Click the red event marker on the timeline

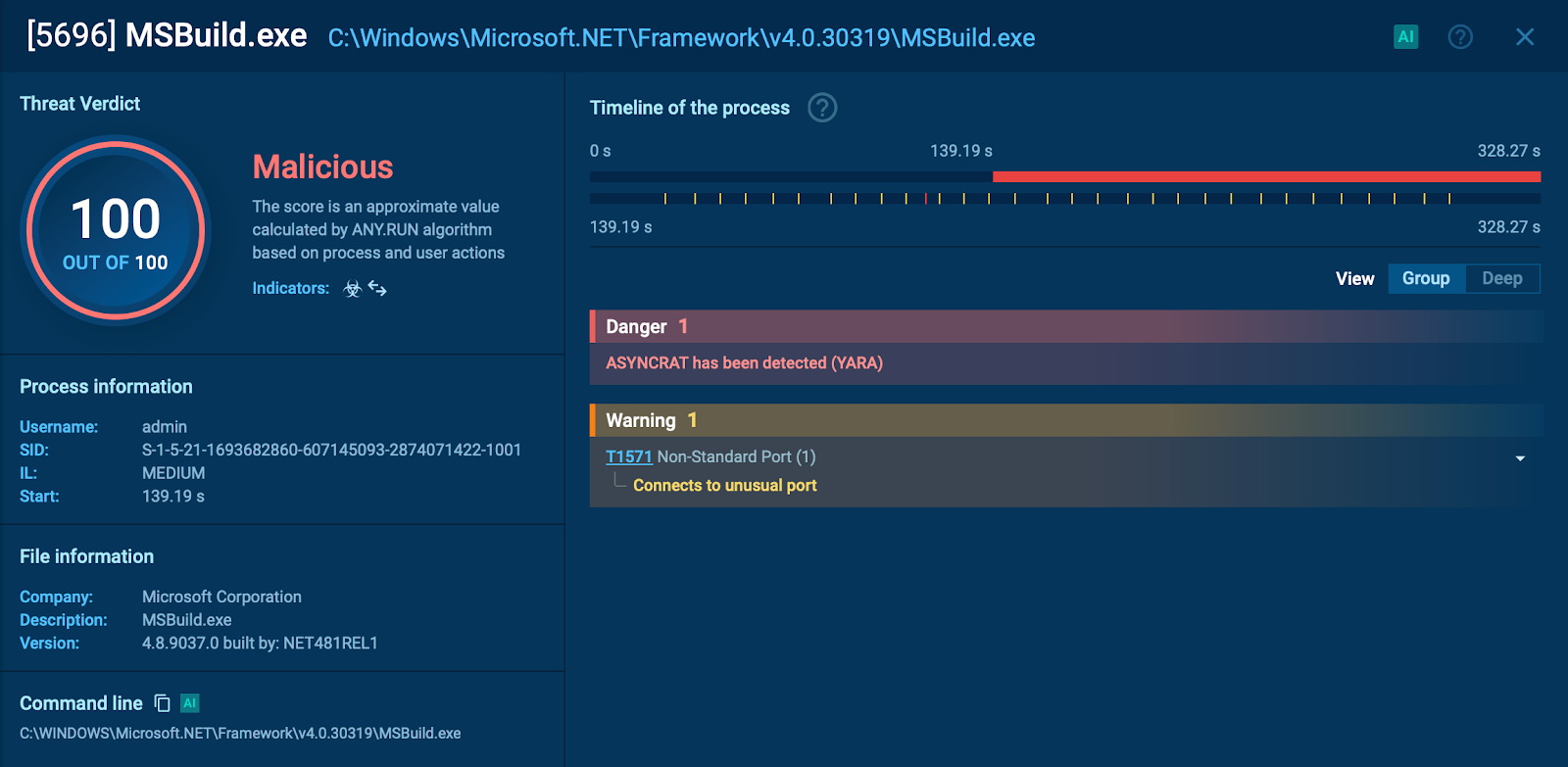[926, 199]
